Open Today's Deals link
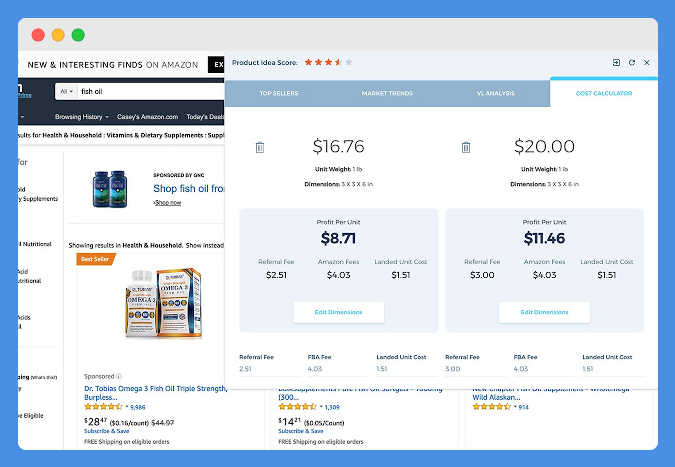This screenshot has width=675, height=467. click(205, 117)
